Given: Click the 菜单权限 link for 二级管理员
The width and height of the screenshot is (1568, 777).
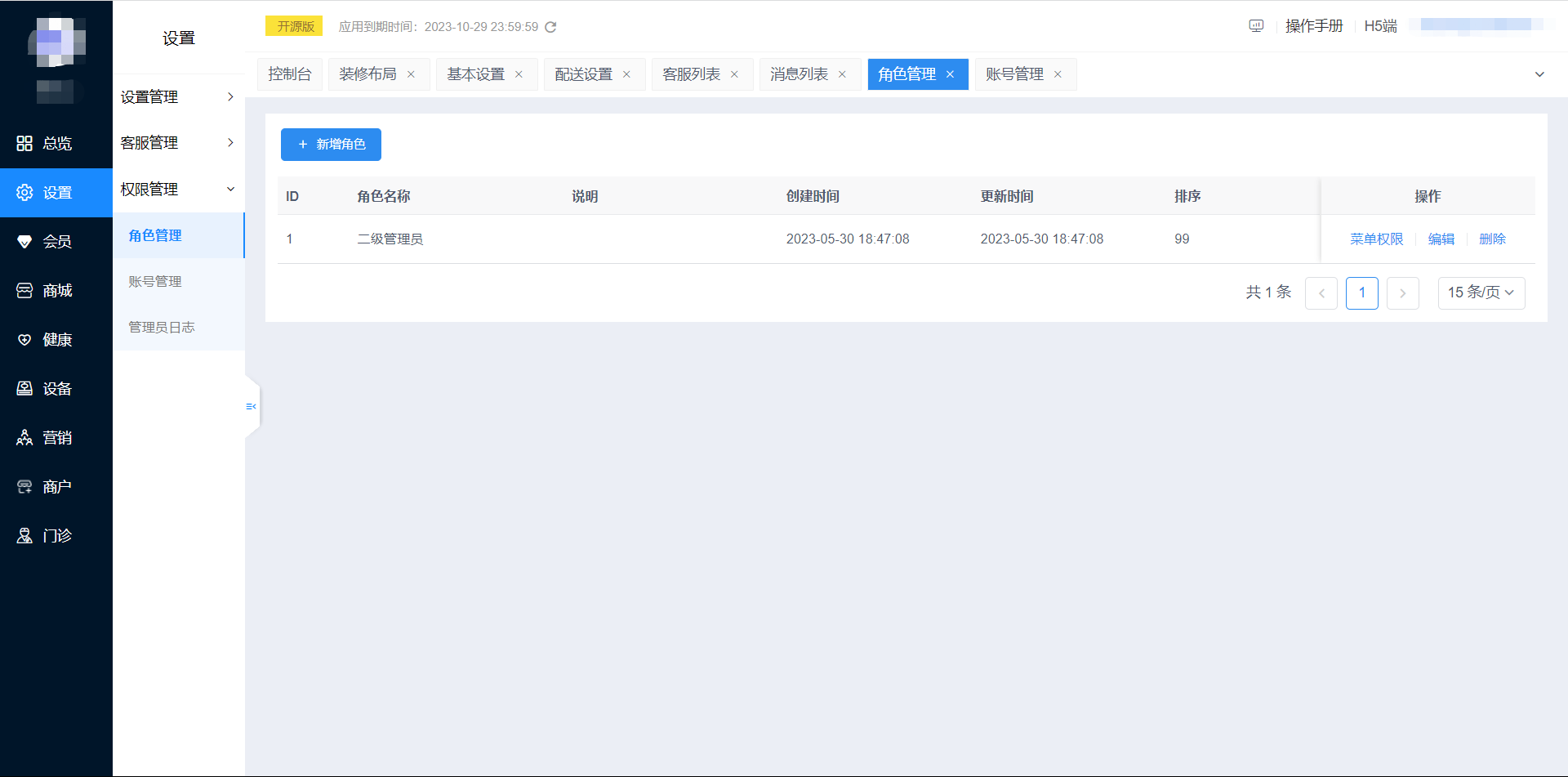Looking at the screenshot, I should 1376,239.
